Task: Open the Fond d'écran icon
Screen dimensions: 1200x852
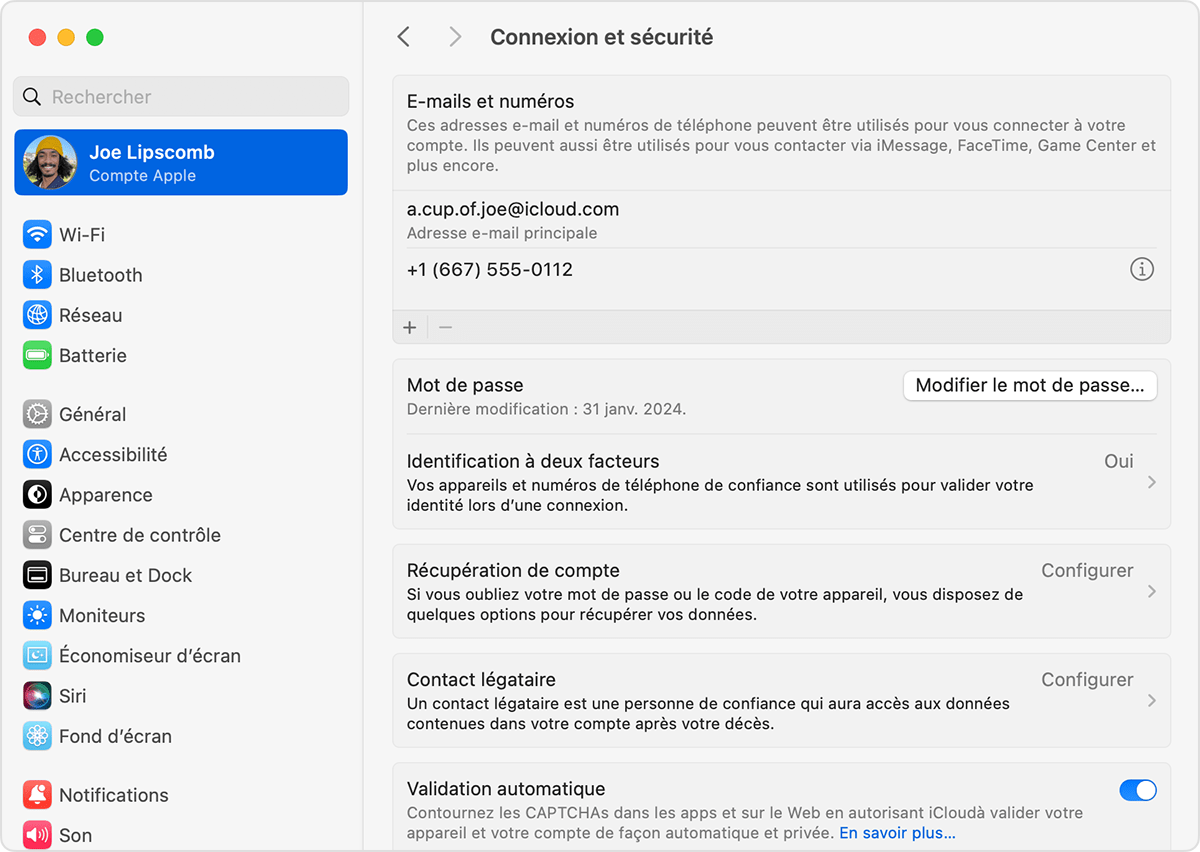Action: [x=37, y=736]
